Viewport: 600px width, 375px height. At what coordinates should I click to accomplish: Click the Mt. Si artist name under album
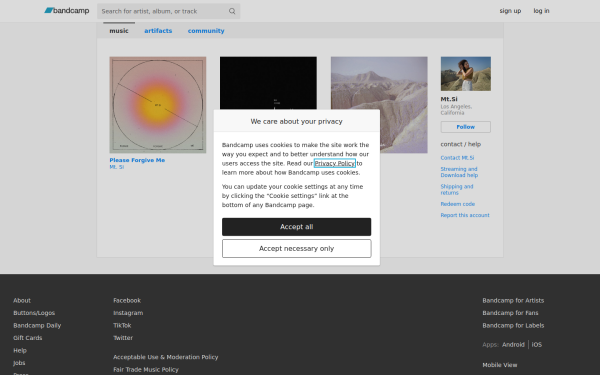117,167
